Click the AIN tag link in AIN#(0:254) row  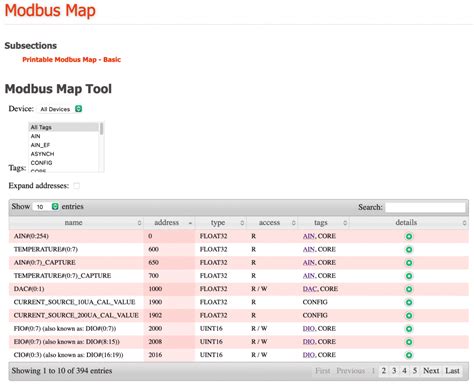309,236
